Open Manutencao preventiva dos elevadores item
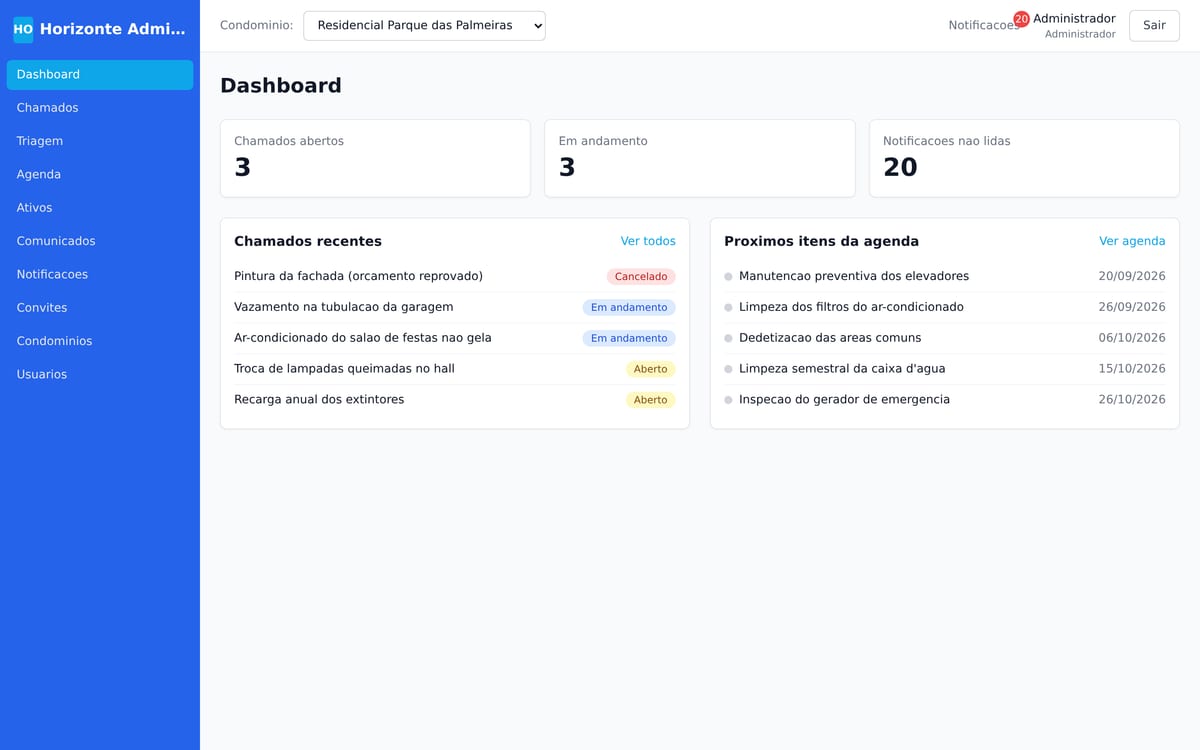The height and width of the screenshot is (750, 1200). [x=854, y=276]
